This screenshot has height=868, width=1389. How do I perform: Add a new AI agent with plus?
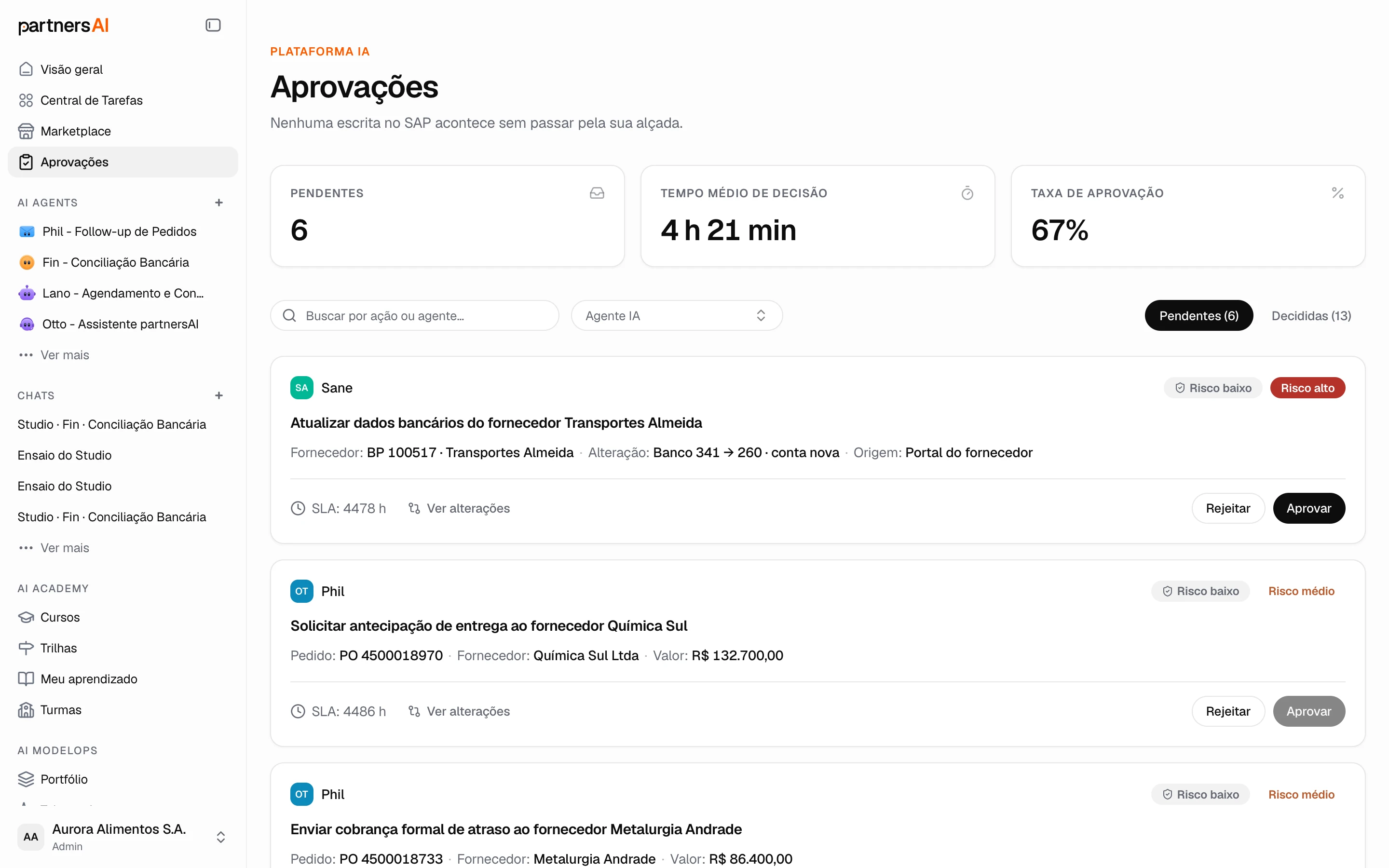pyautogui.click(x=218, y=203)
